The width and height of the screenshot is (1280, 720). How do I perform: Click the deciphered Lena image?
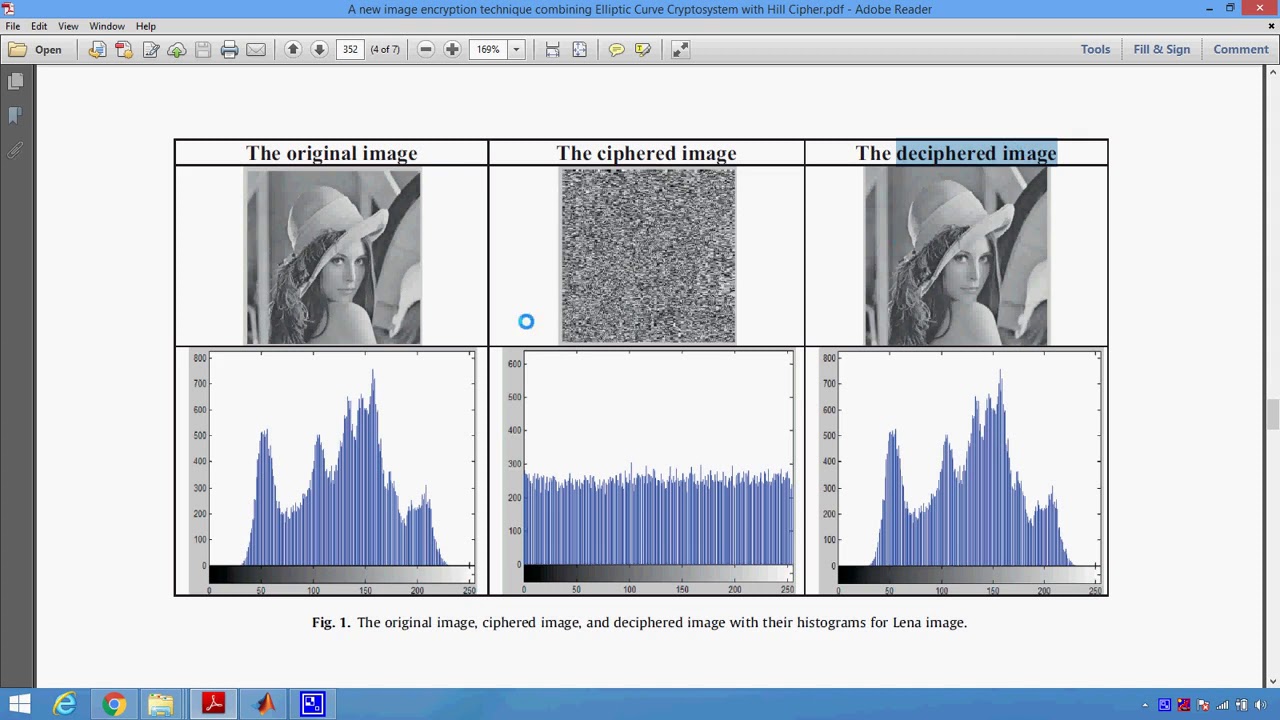[x=956, y=257]
